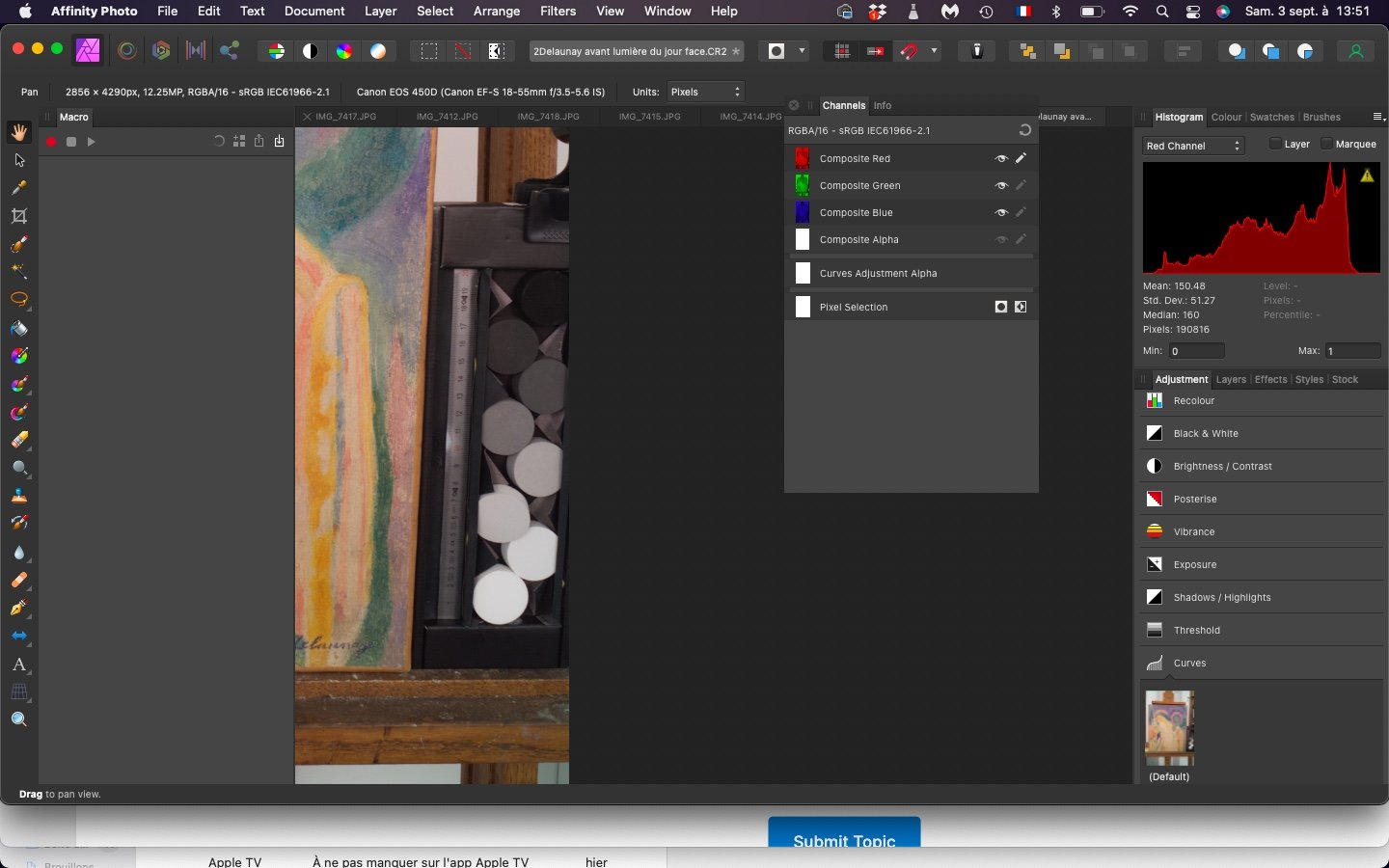The image size is (1389, 868).
Task: Select the Artistic Text tool
Action: [x=19, y=665]
